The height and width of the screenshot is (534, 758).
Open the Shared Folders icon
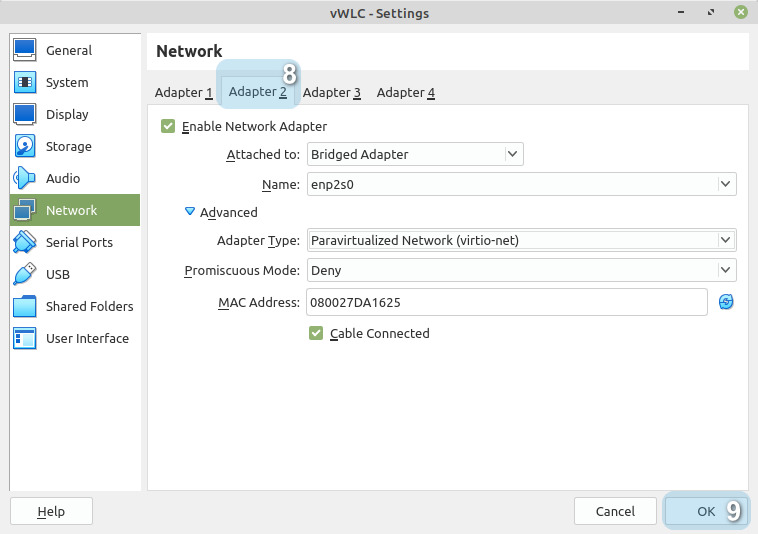click(x=25, y=306)
